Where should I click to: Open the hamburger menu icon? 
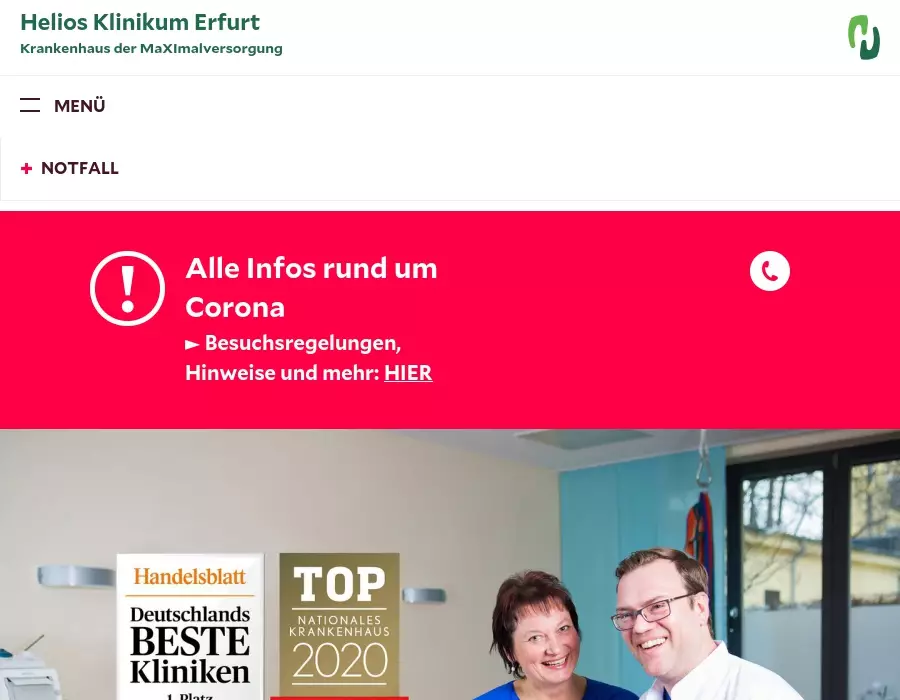click(x=30, y=105)
